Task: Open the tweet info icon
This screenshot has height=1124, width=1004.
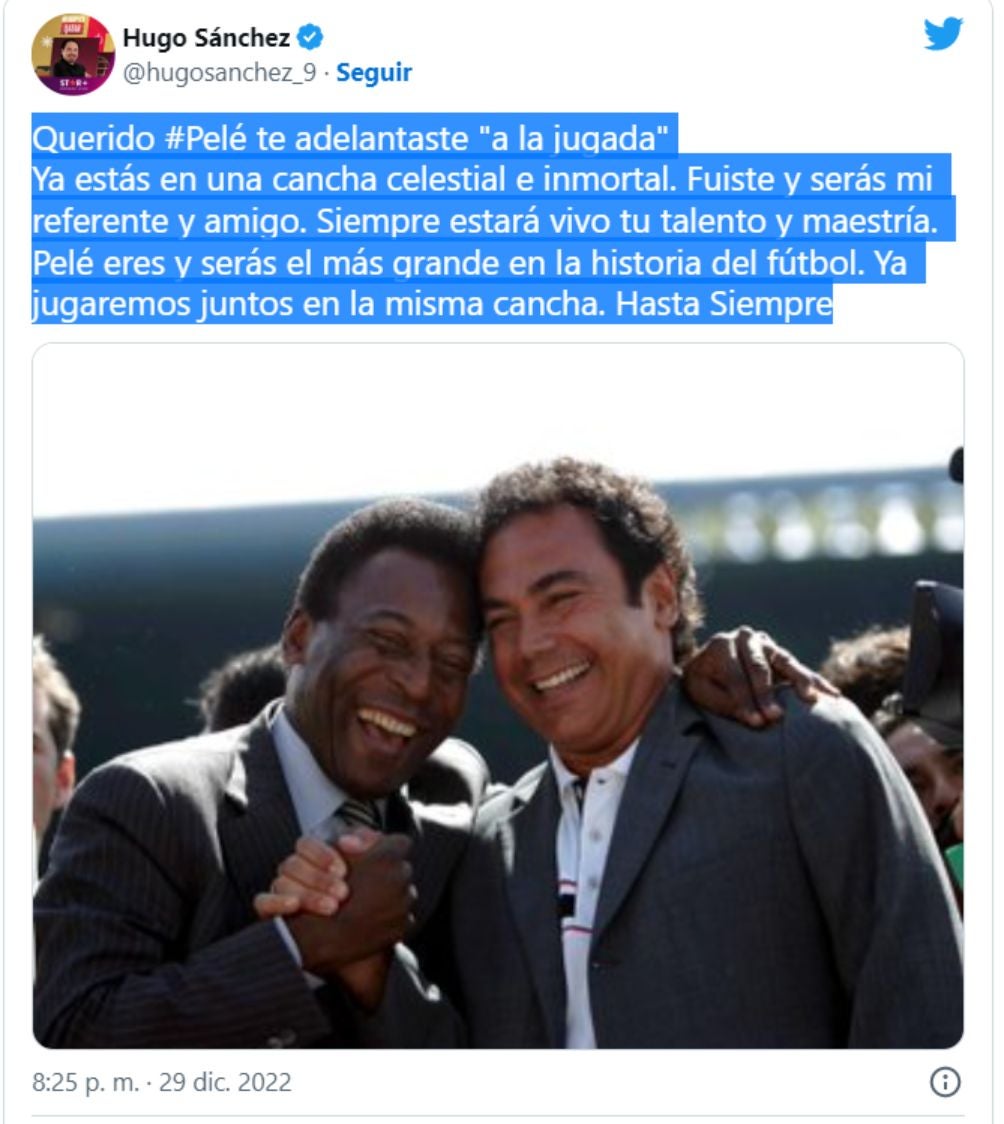Action: (x=945, y=1082)
